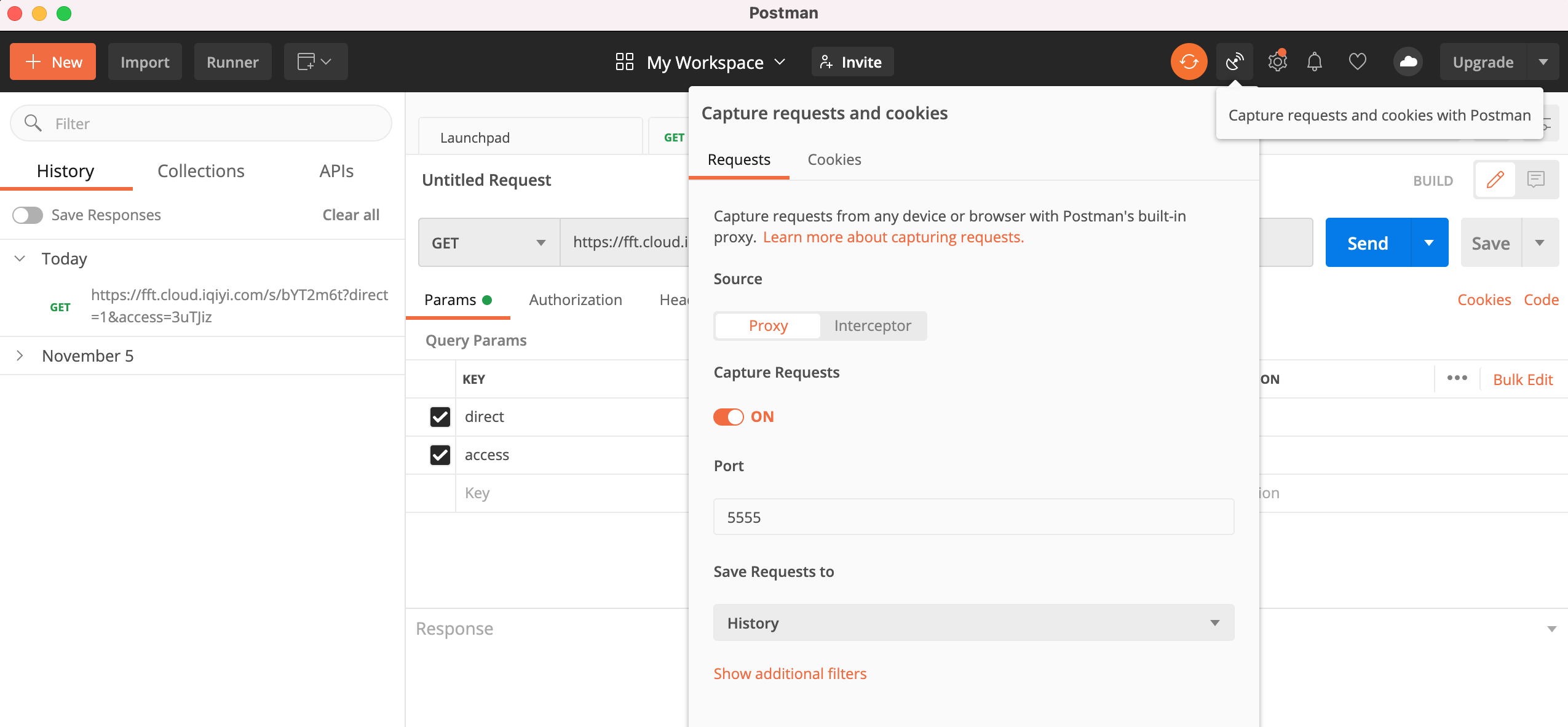
Task: Click the blue Send button
Action: coord(1367,243)
